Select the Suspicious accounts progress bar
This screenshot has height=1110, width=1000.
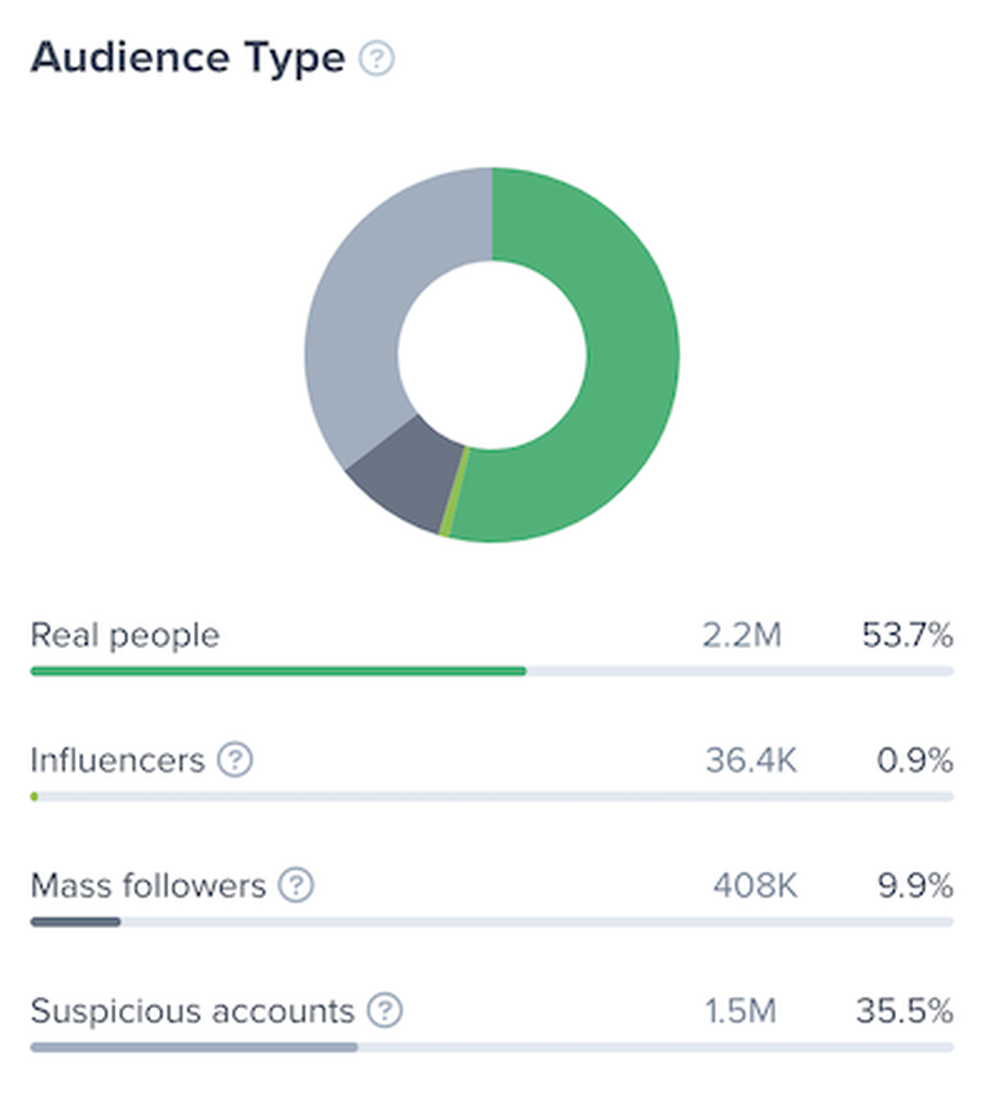pyautogui.click(x=194, y=1047)
